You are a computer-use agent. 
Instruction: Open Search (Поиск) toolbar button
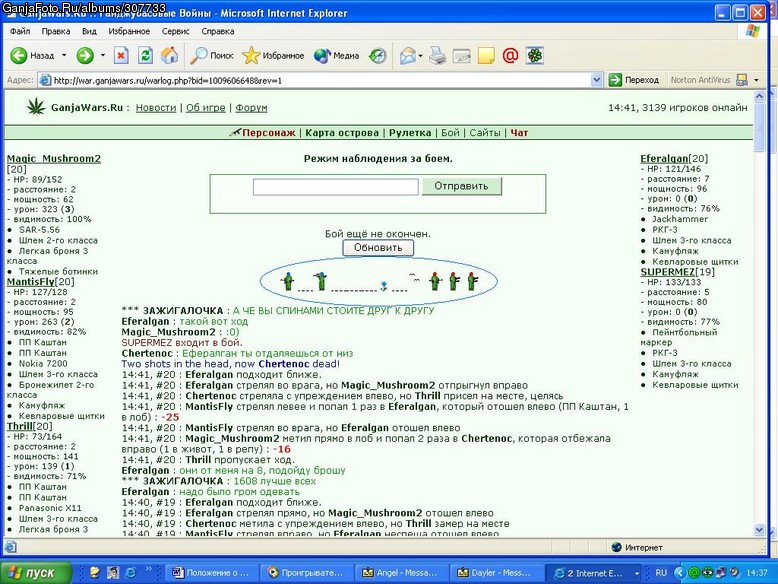[x=212, y=56]
